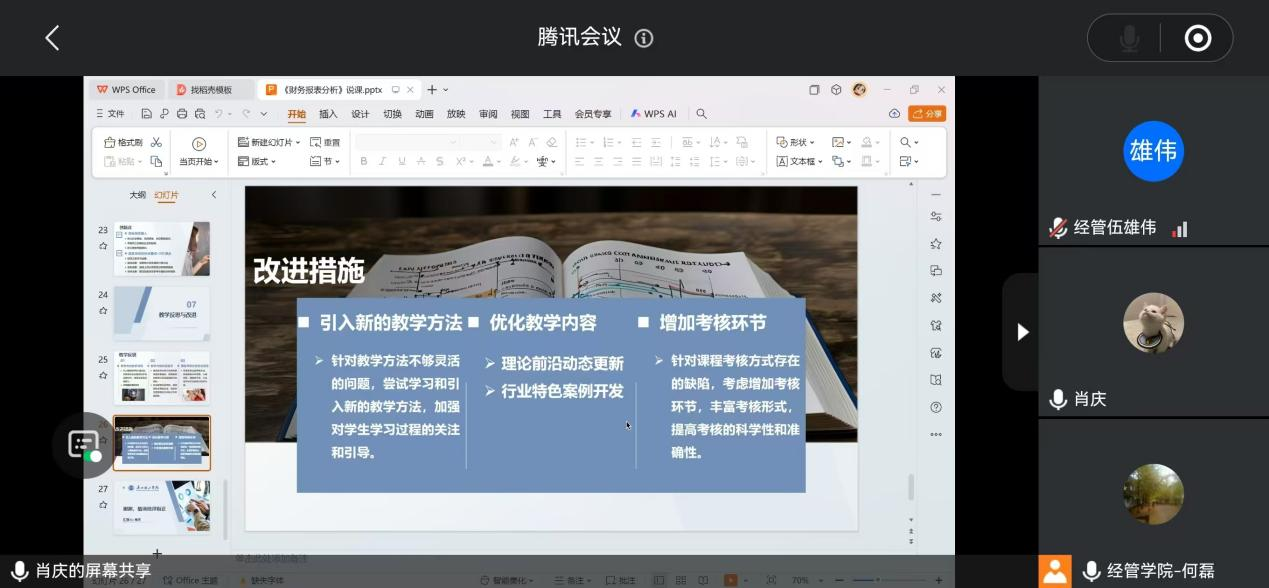This screenshot has height=588, width=1269.
Task: Open the Tencent Meeting info icon
Action: coord(644,38)
